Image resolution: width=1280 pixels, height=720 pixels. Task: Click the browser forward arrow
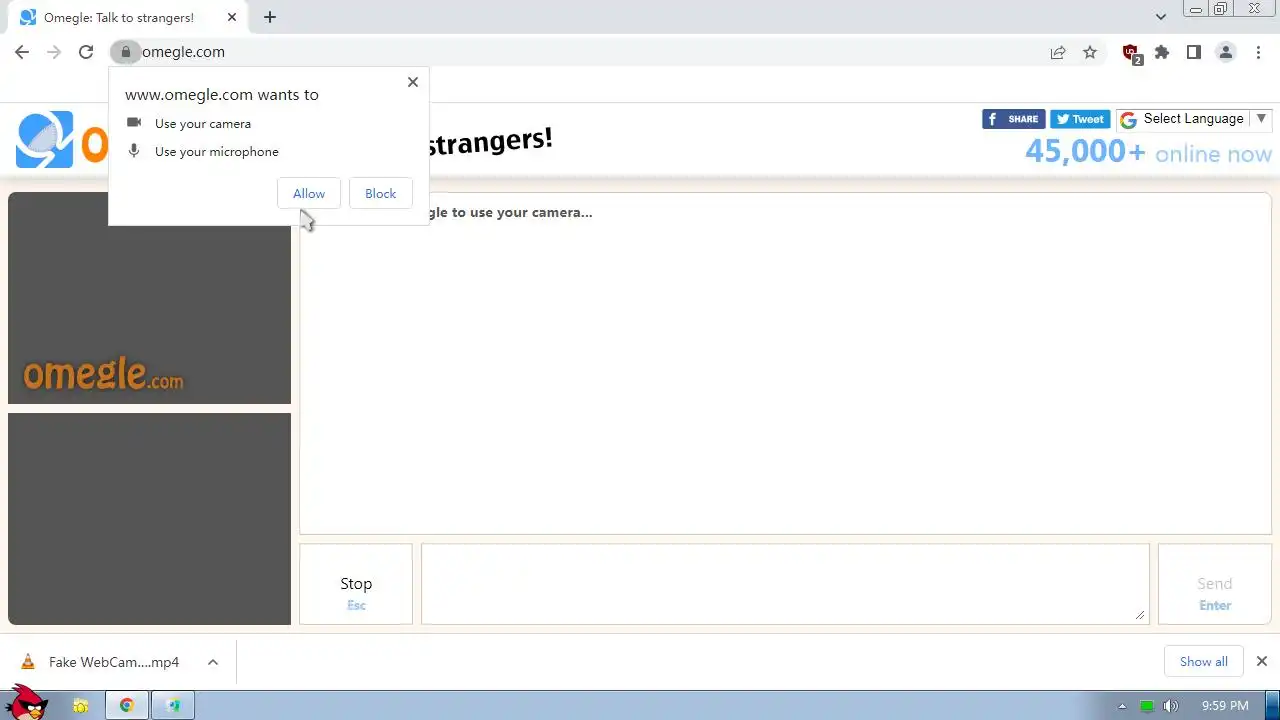click(54, 52)
